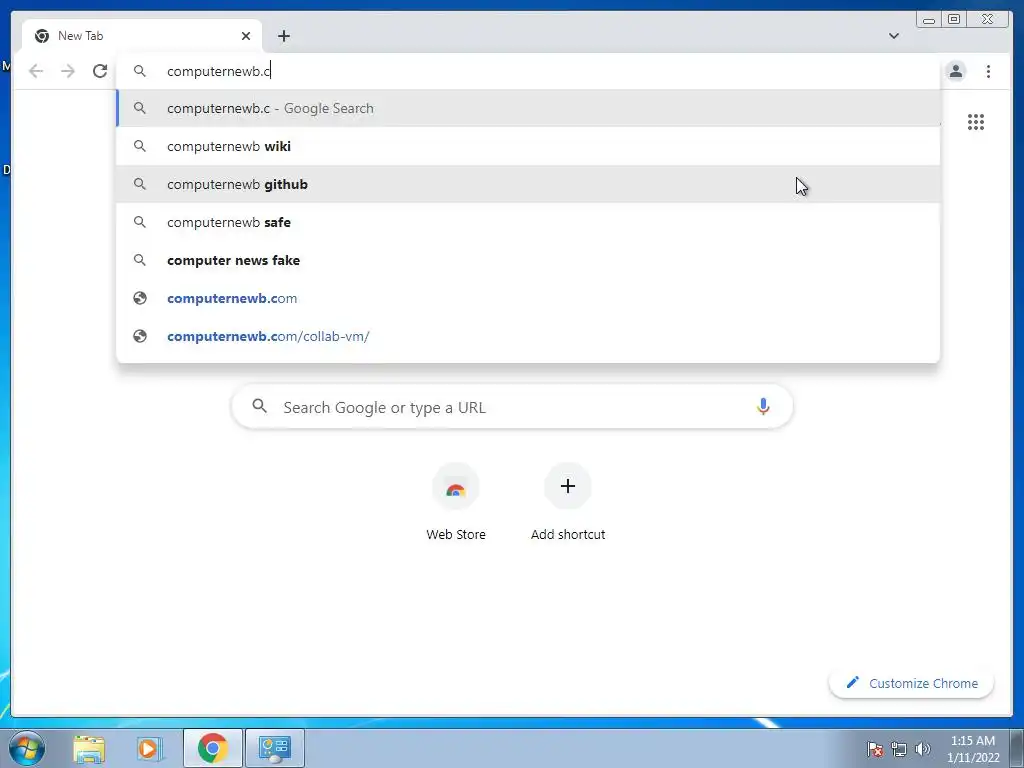Reload the page with the refresh icon

(100, 71)
